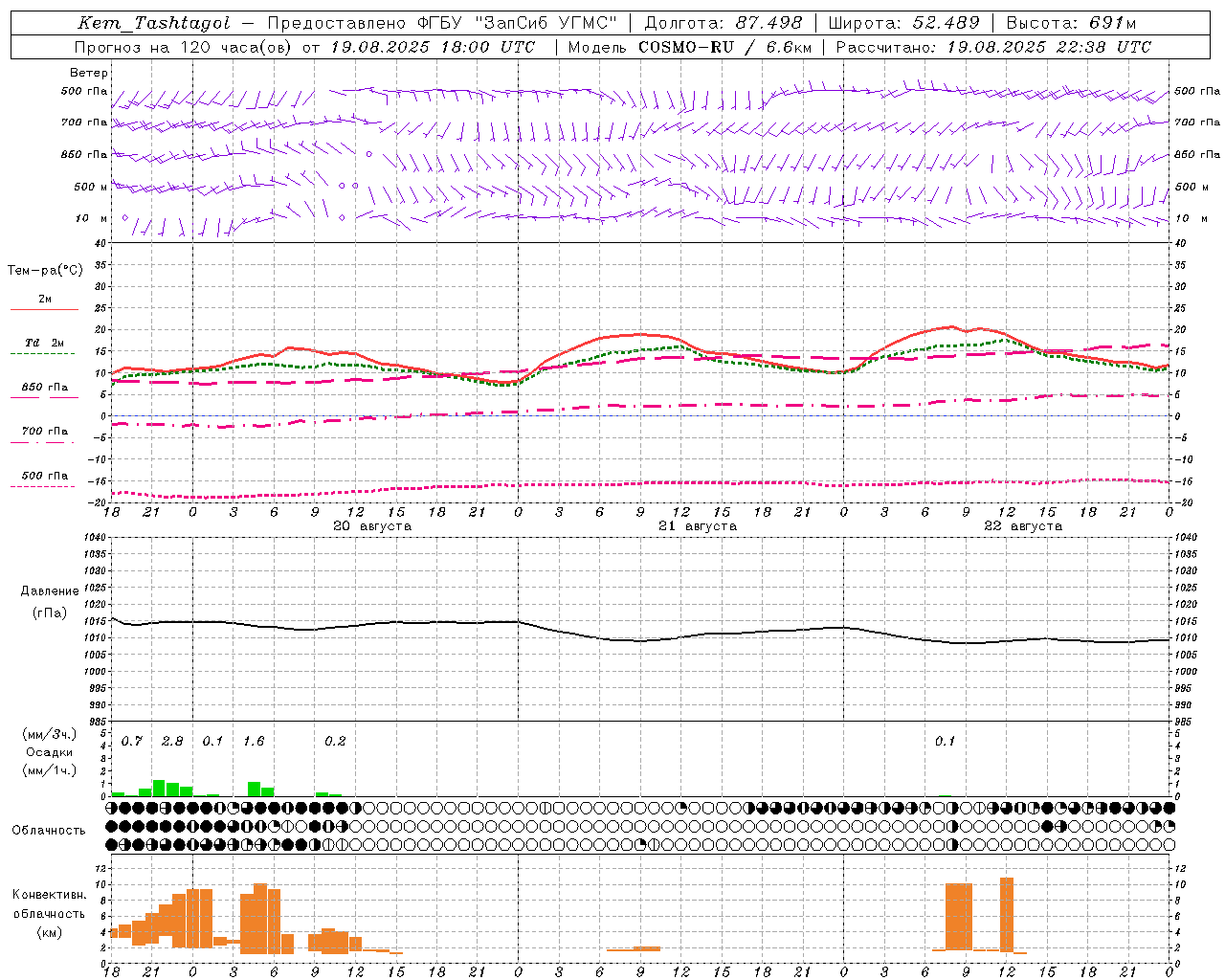Click the latitude value Широта: 52.489
The image size is (1225, 980).
point(904,23)
